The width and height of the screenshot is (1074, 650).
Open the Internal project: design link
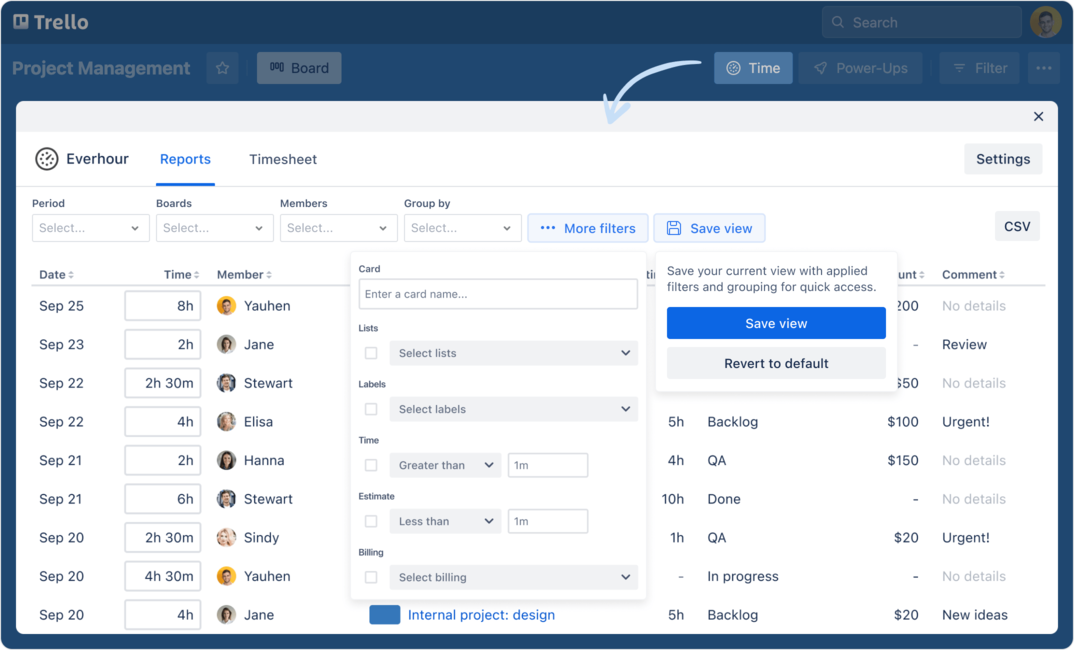[x=481, y=615]
